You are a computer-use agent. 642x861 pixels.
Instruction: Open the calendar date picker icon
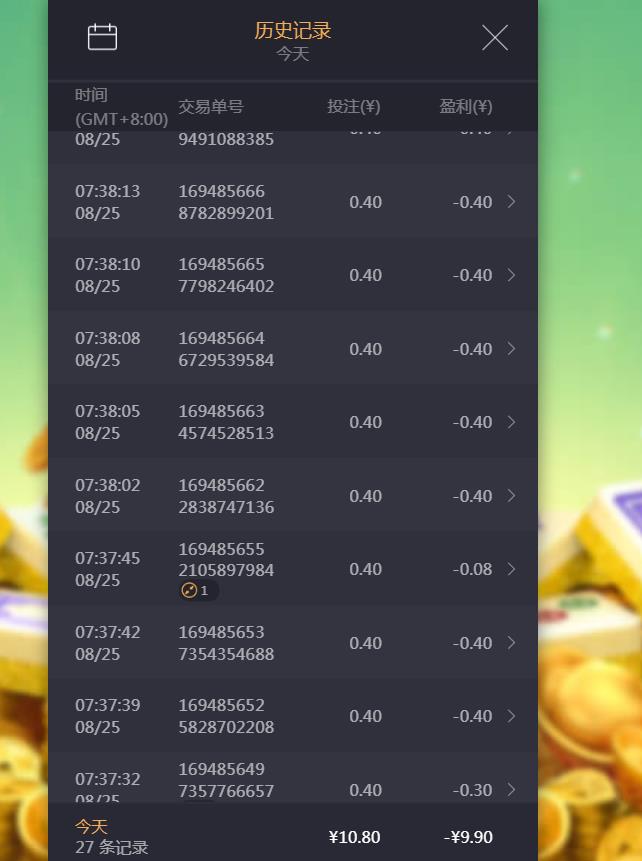pyautogui.click(x=103, y=37)
